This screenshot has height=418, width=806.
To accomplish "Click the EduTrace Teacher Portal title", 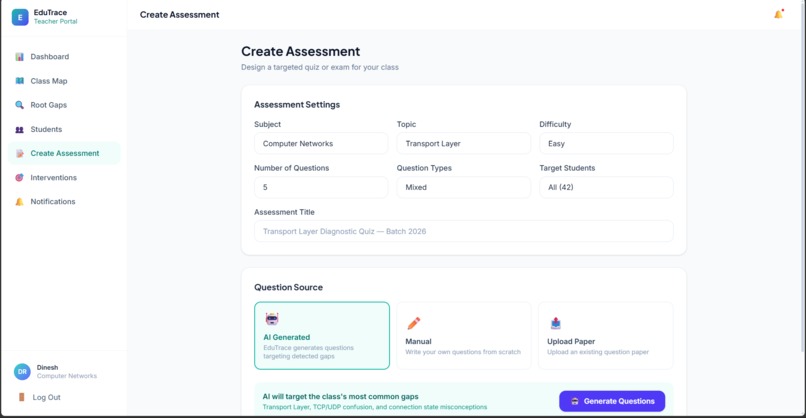I will tap(56, 16).
